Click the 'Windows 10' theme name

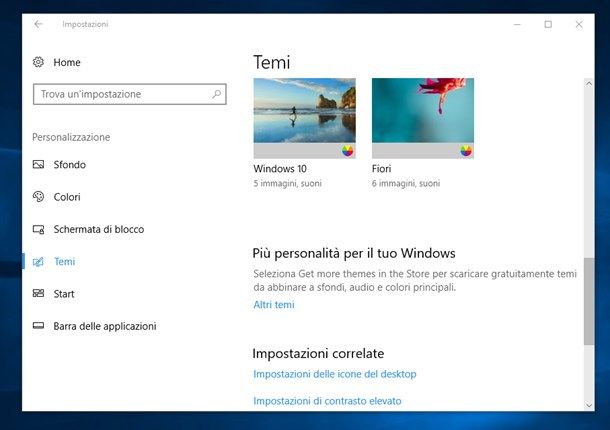[x=280, y=168]
